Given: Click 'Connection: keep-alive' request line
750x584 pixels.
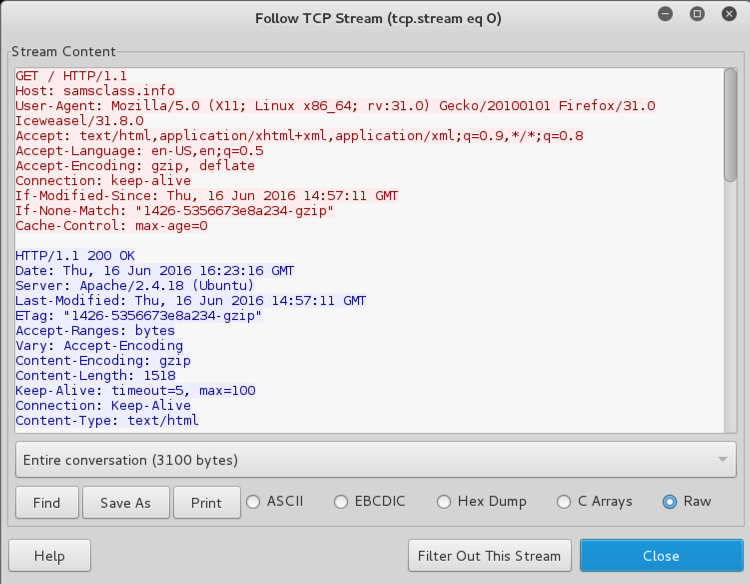Looking at the screenshot, I should click(103, 180).
